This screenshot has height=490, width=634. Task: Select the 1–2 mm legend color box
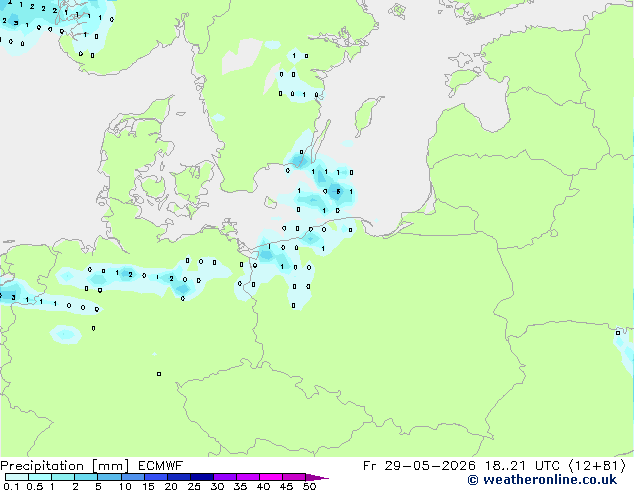(x=63, y=477)
